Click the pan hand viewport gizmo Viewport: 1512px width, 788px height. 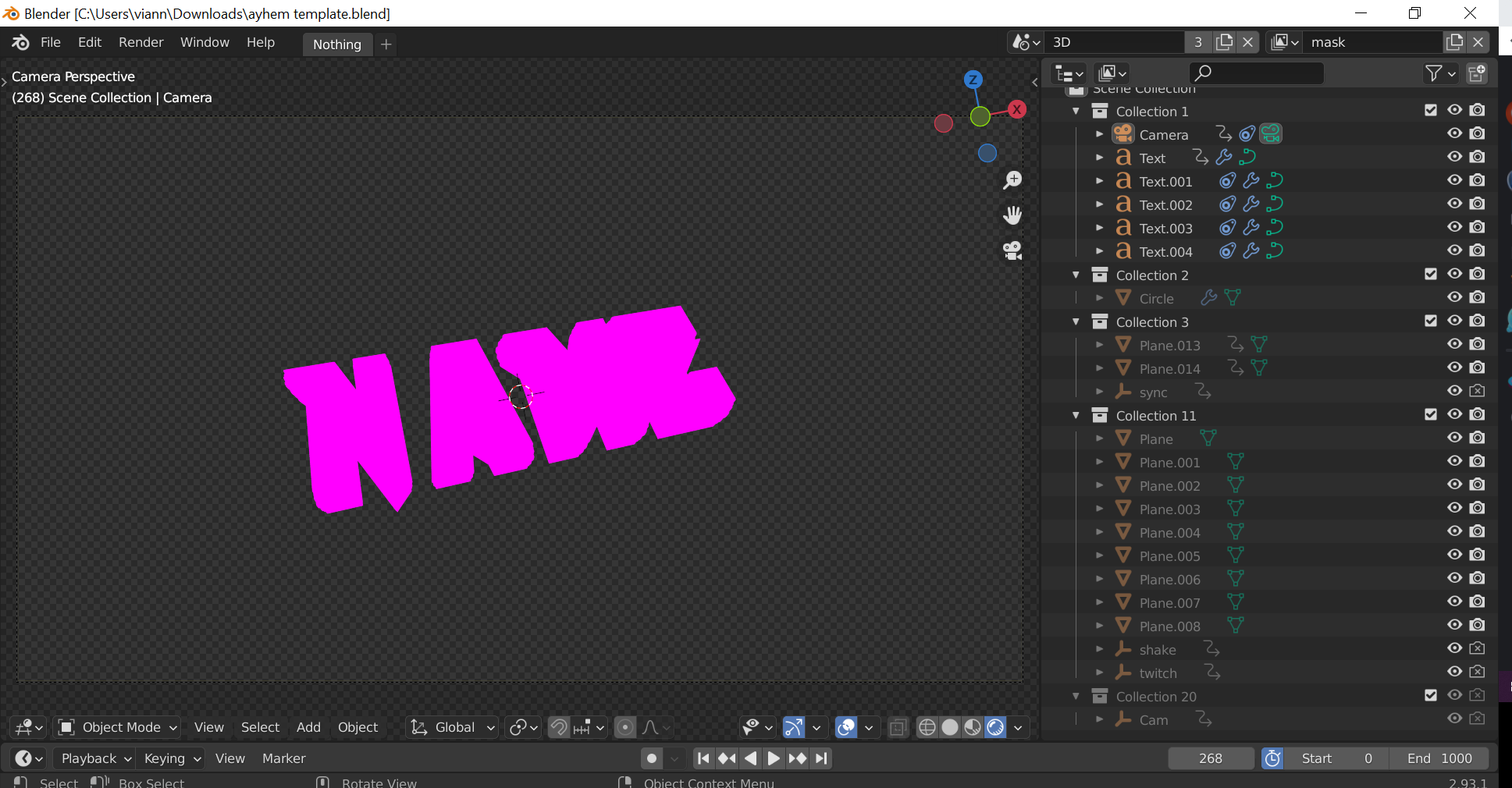coord(1012,215)
